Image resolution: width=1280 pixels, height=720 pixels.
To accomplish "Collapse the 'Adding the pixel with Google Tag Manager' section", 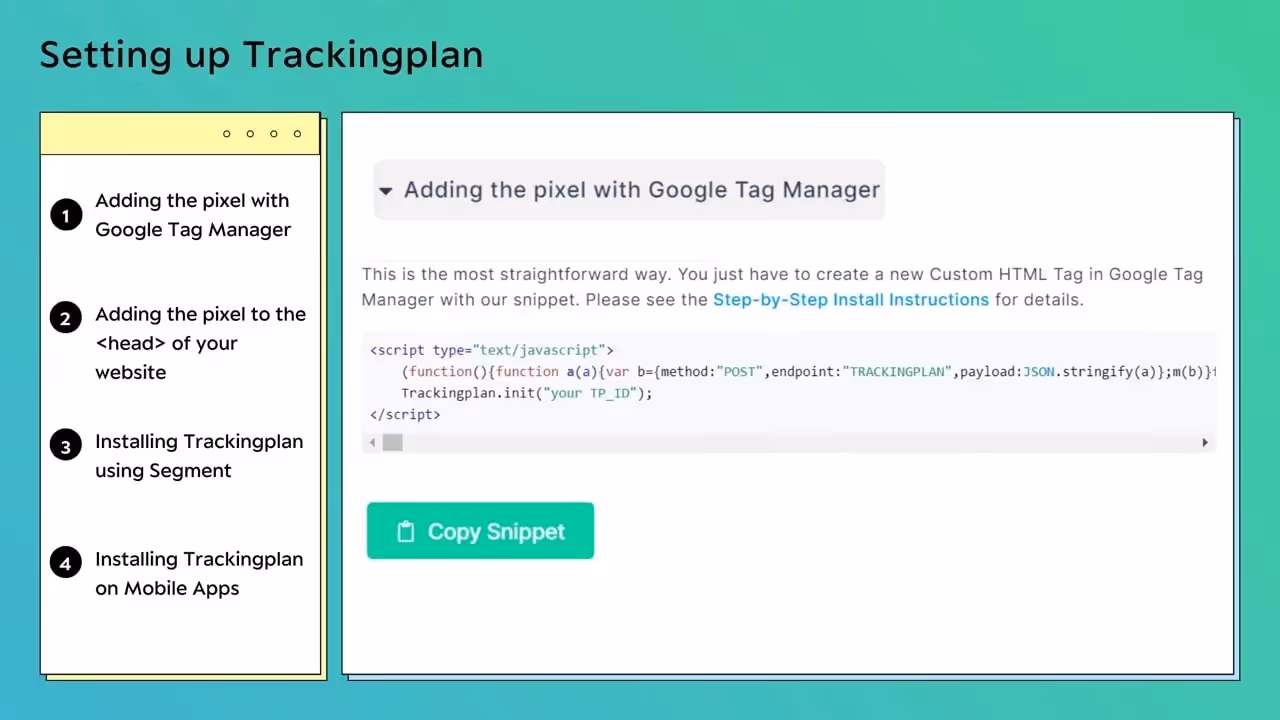I will [x=629, y=190].
